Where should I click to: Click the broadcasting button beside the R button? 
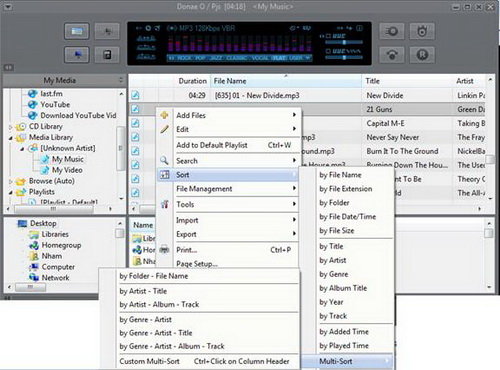(392, 55)
